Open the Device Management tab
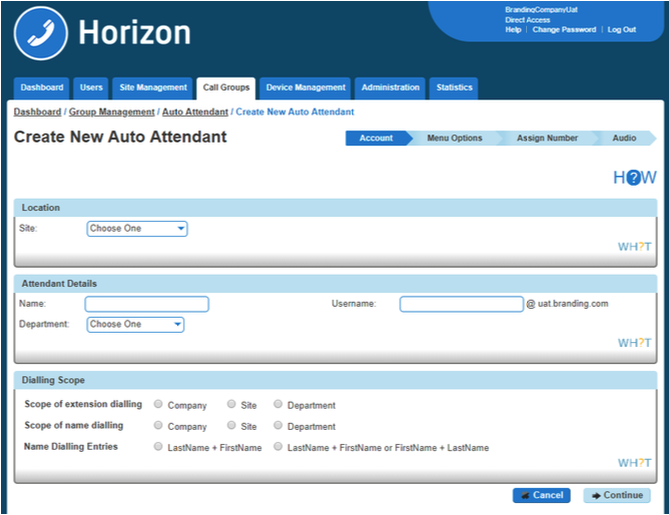The image size is (669, 515). pyautogui.click(x=305, y=88)
